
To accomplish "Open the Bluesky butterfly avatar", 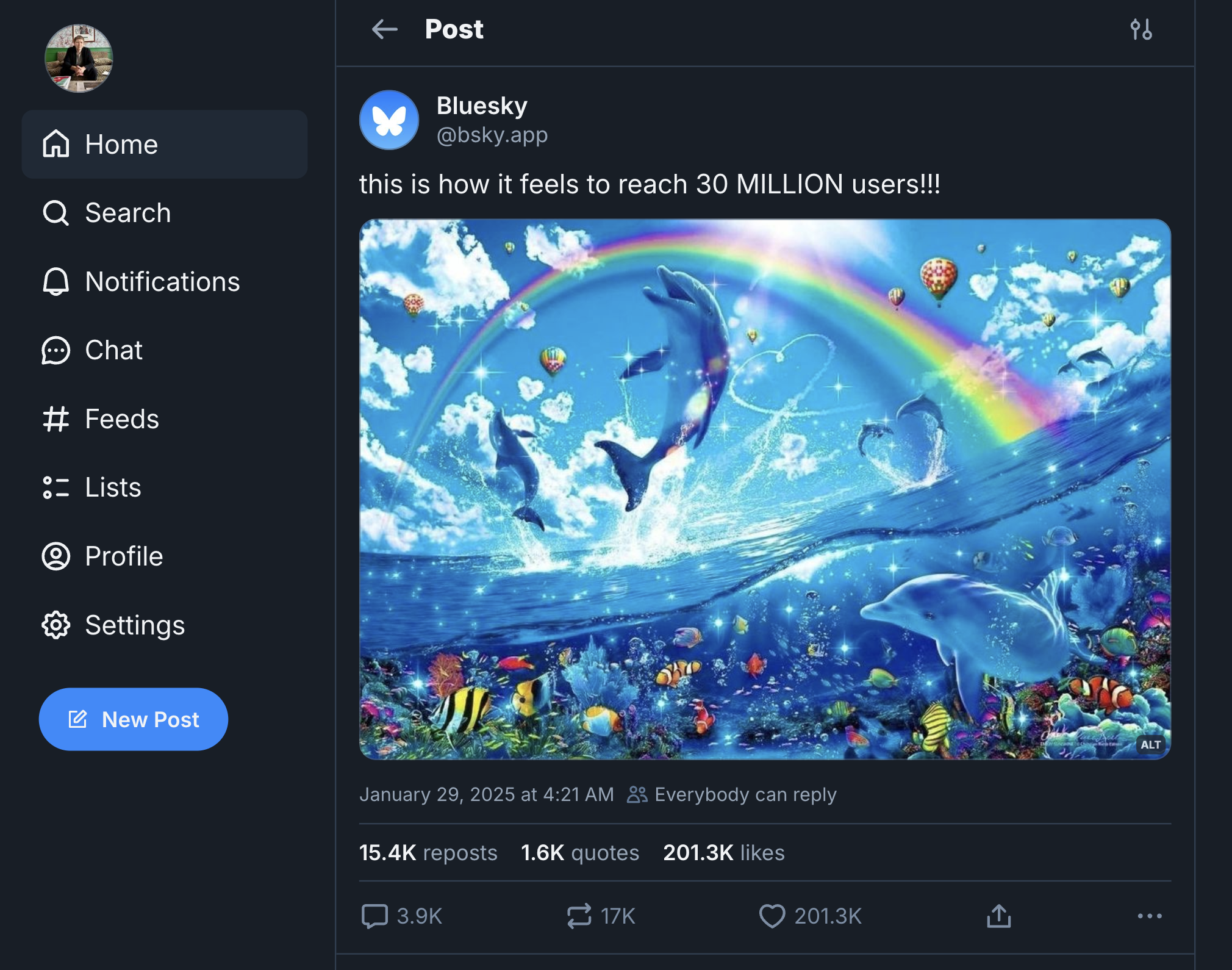I will point(389,120).
